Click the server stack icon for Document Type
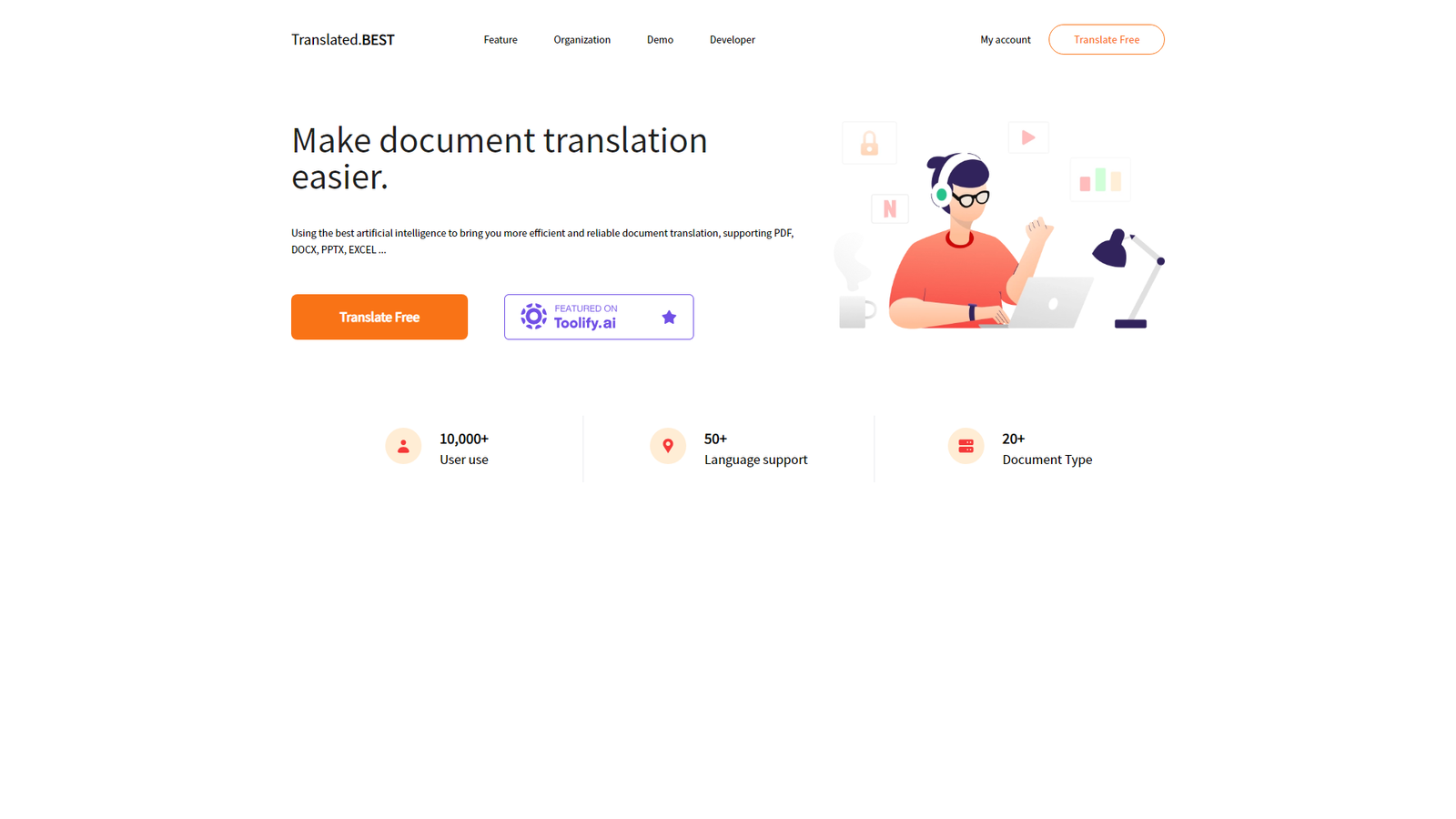The width and height of the screenshot is (1456, 819). pos(966,446)
